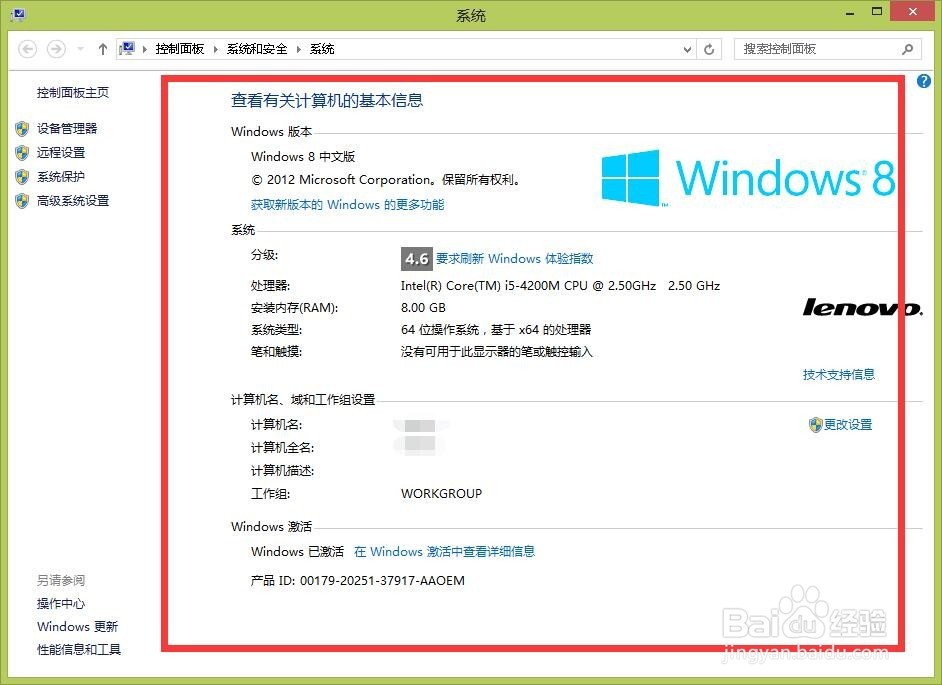This screenshot has height=685, width=942.
Task: Maximize the 系统 window
Action: [x=877, y=12]
